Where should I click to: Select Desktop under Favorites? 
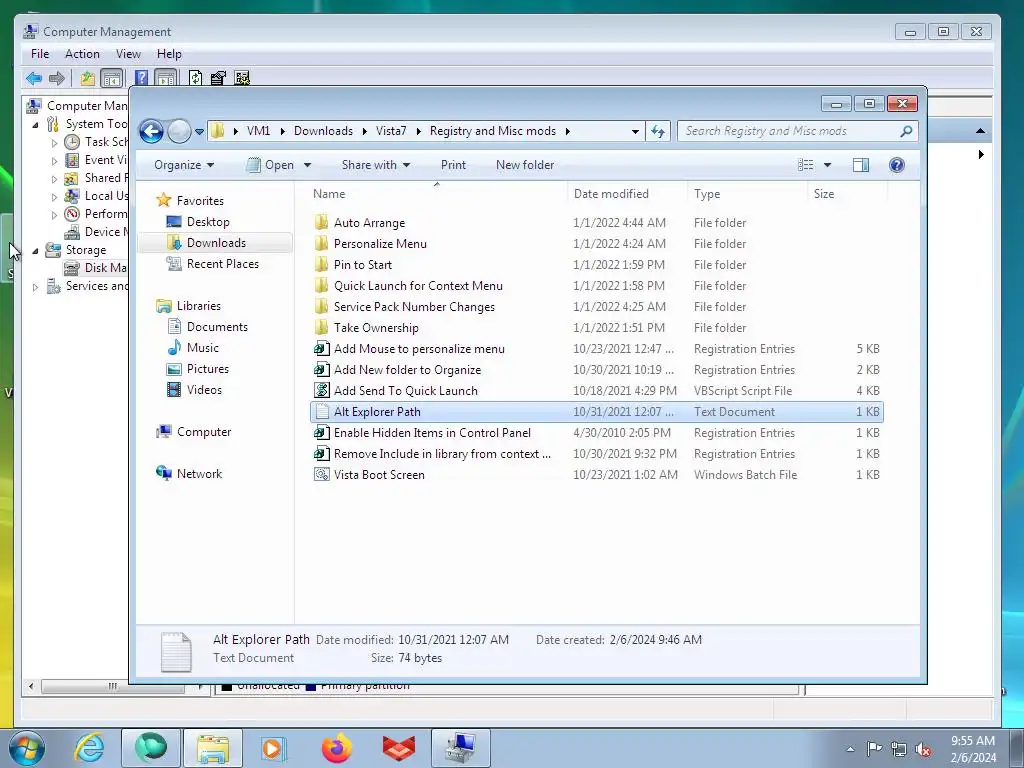click(207, 222)
